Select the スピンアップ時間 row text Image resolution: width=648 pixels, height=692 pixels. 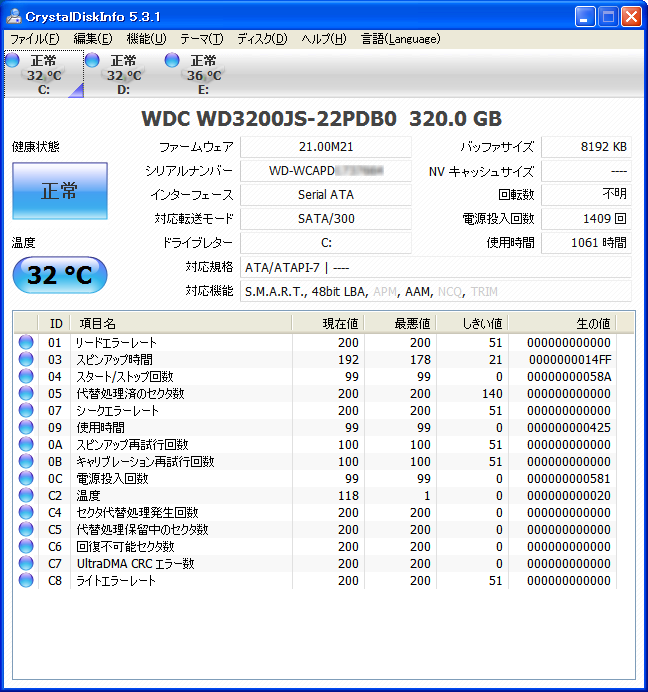(x=114, y=360)
